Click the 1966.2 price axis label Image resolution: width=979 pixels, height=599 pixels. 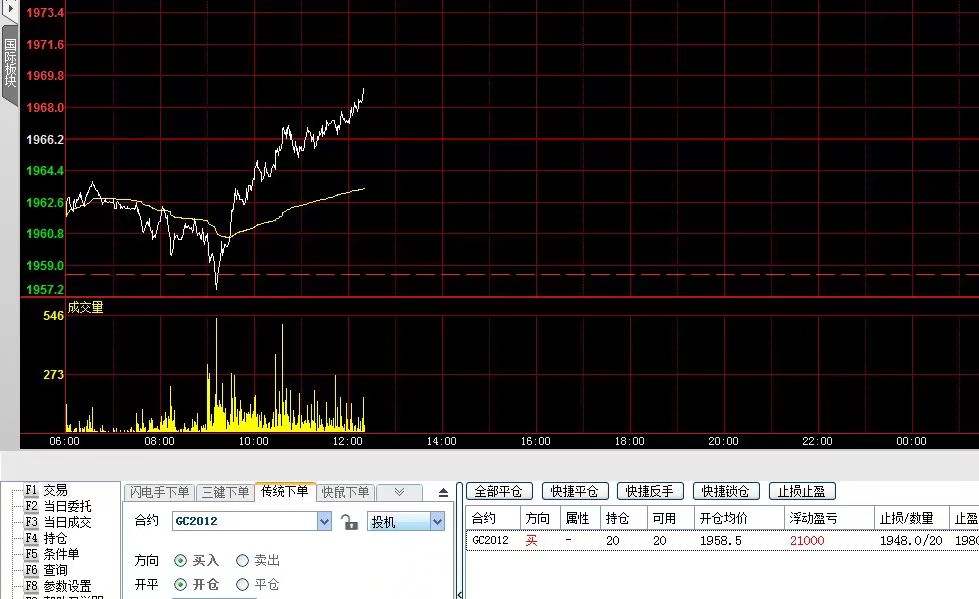coord(45,139)
